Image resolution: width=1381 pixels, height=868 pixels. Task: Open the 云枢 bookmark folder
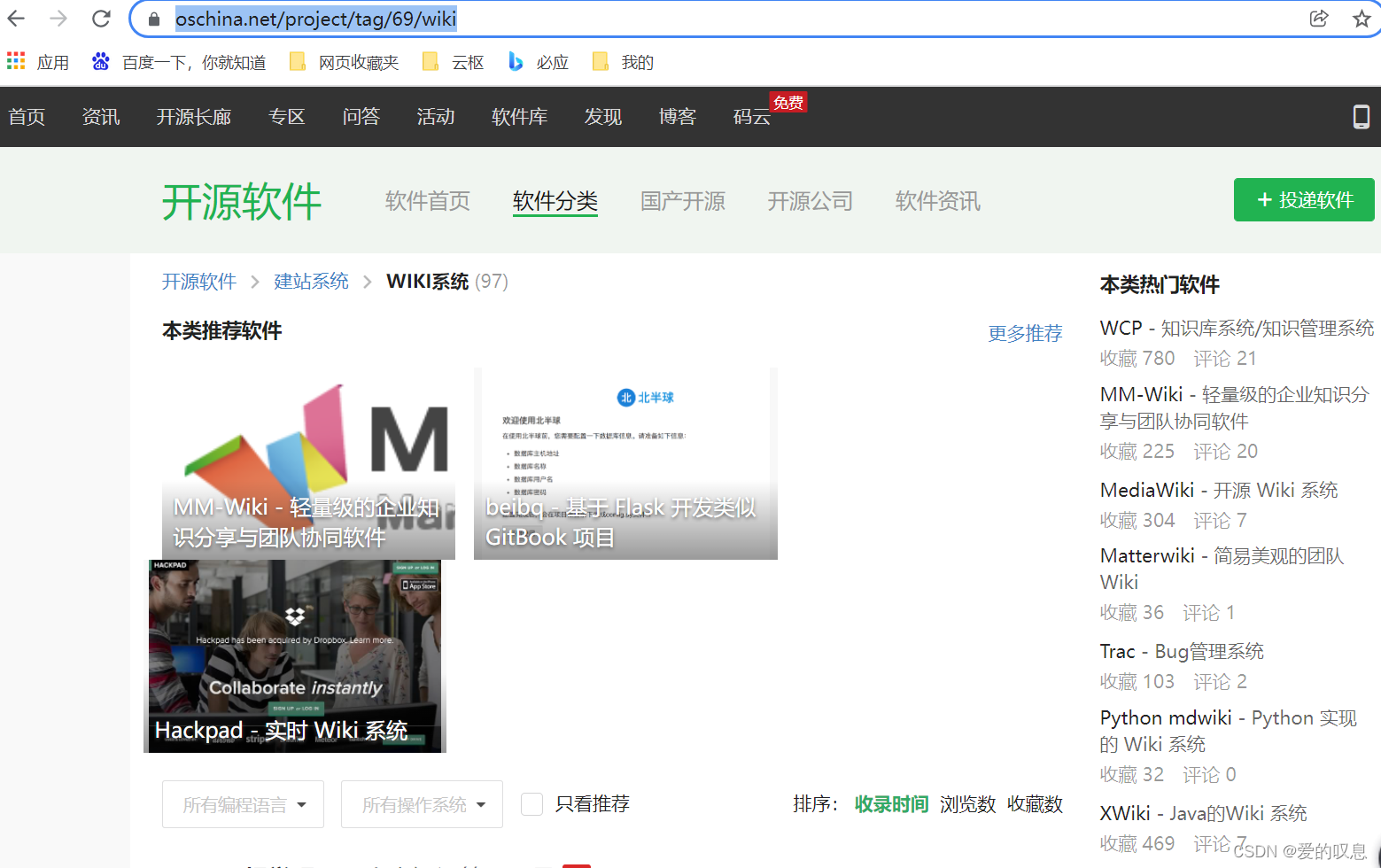[454, 62]
